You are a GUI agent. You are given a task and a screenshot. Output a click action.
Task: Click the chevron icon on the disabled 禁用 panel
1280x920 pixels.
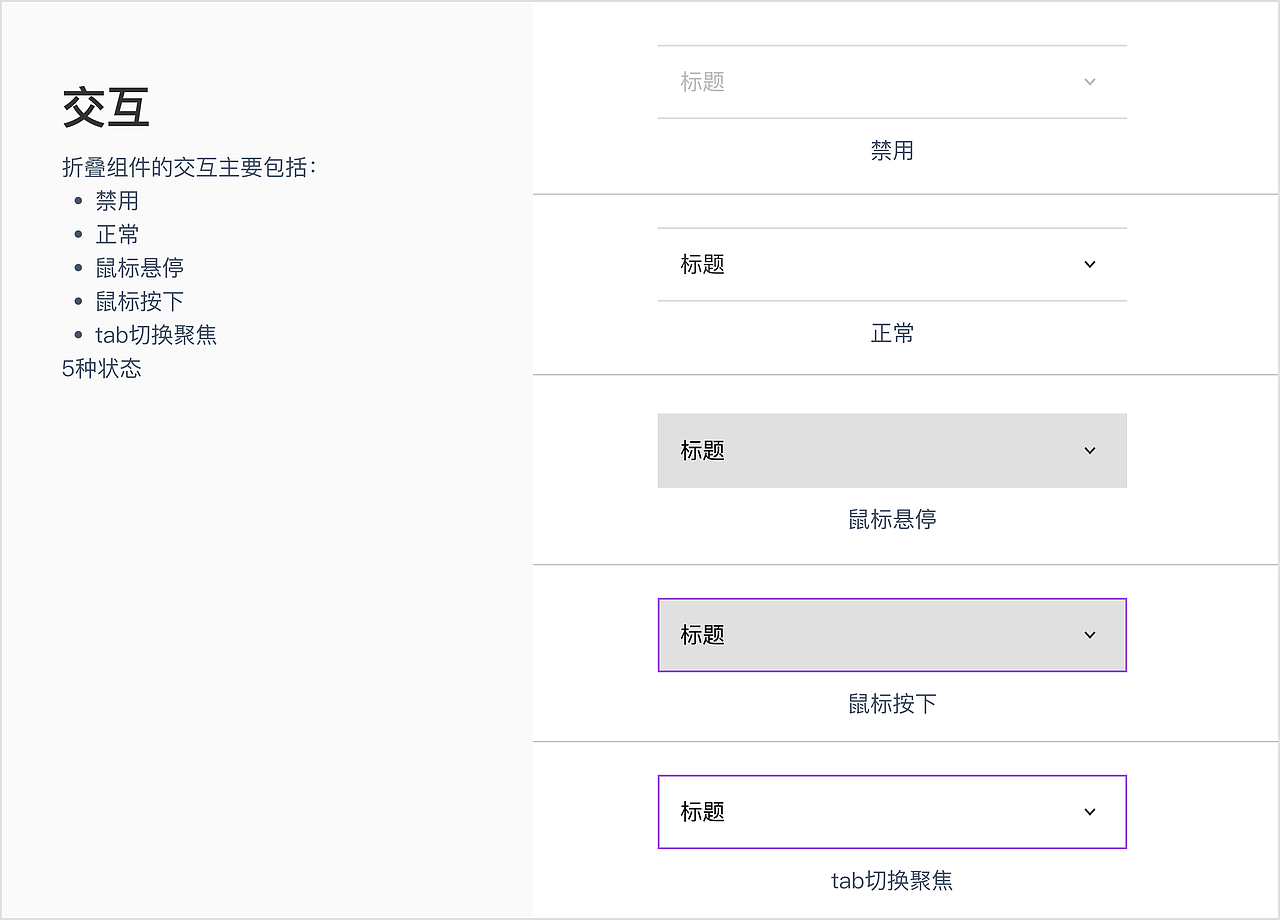pos(1089,81)
